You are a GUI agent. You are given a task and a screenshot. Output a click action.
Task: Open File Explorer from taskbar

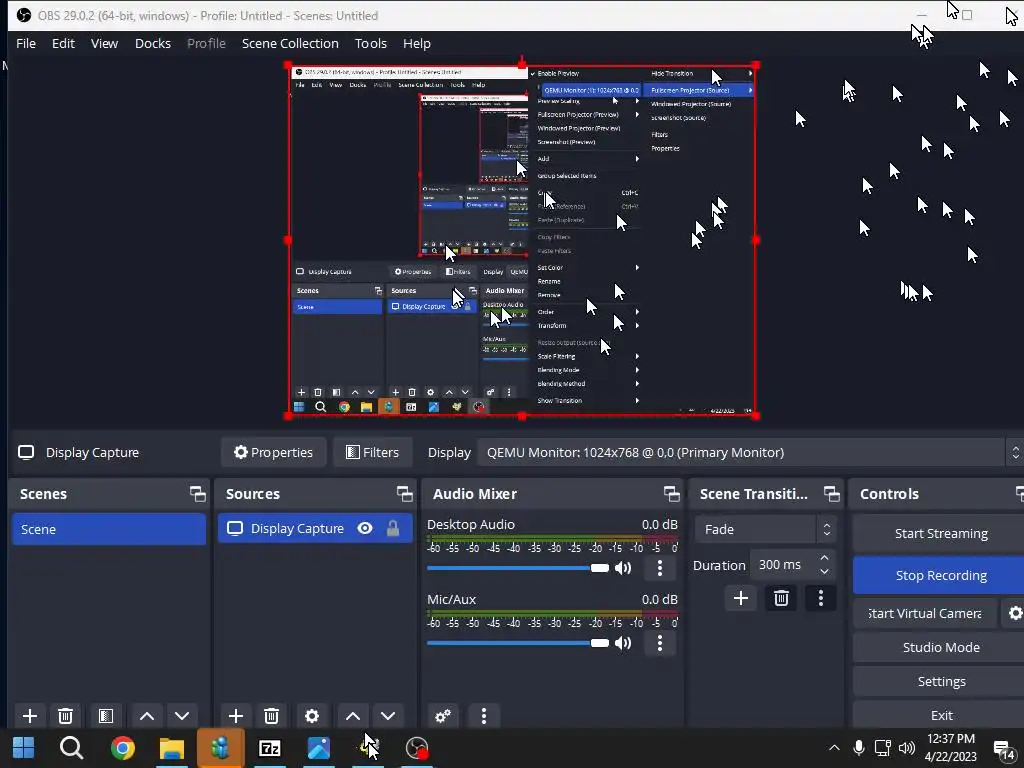172,748
